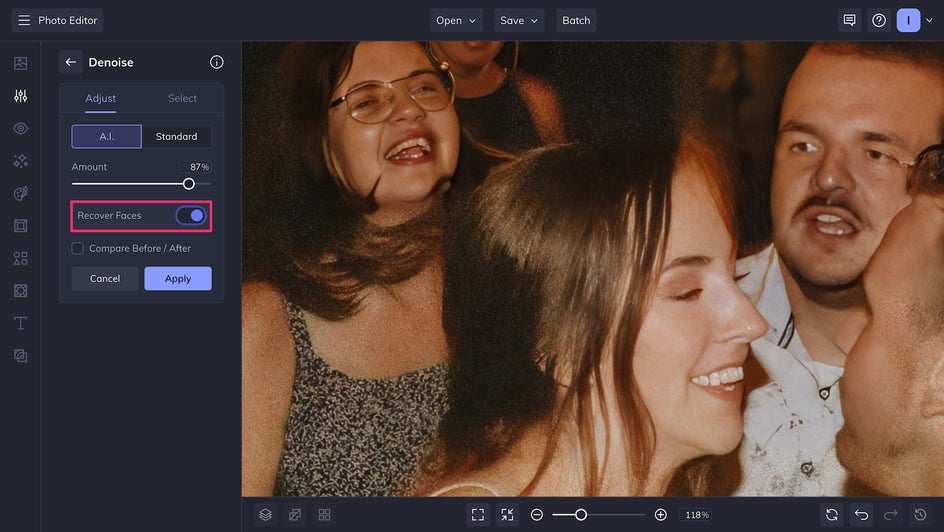Open the Denoise info icon

point(217,62)
